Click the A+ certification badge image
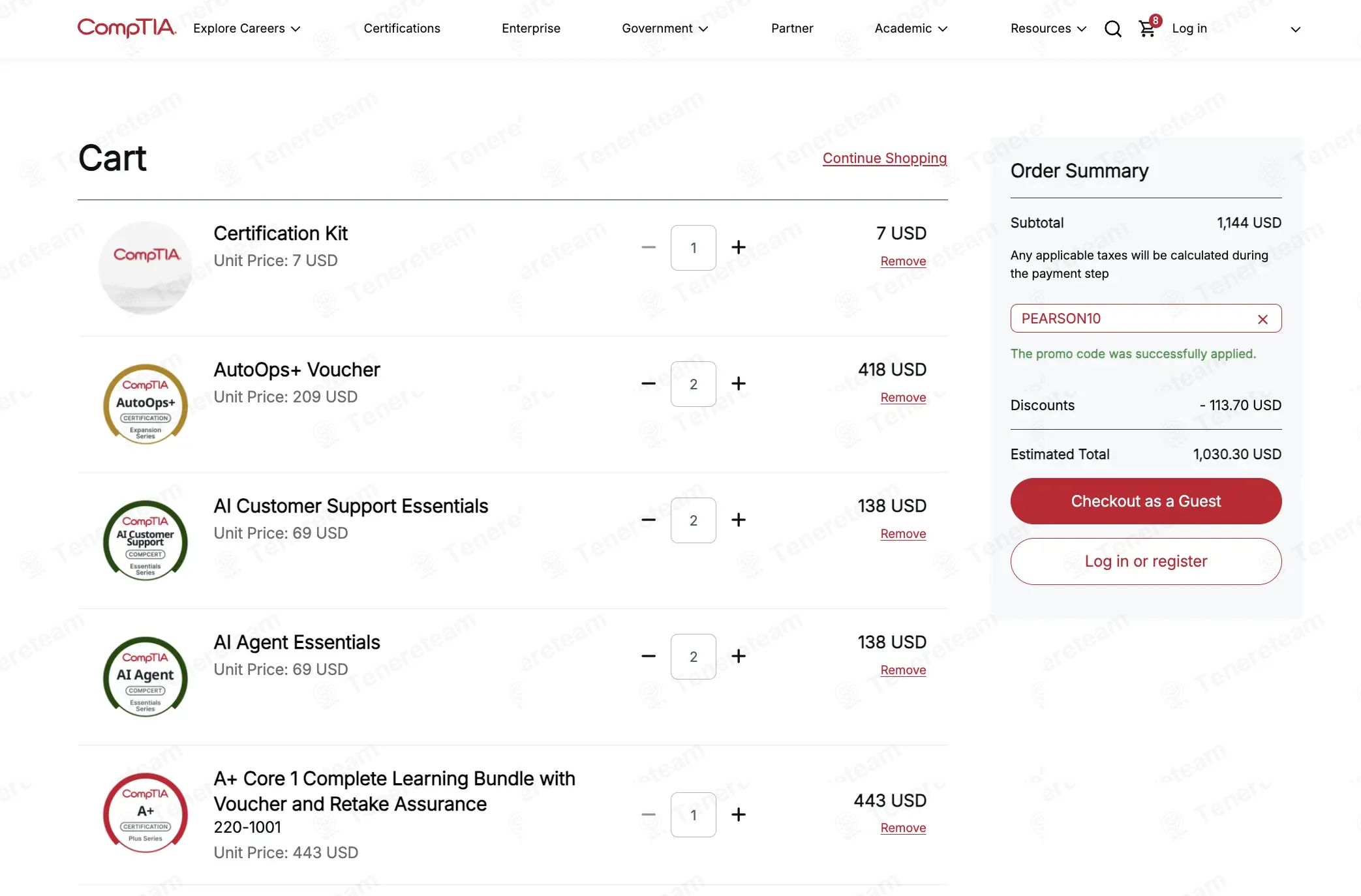Viewport: 1361px width, 896px height. coord(145,813)
